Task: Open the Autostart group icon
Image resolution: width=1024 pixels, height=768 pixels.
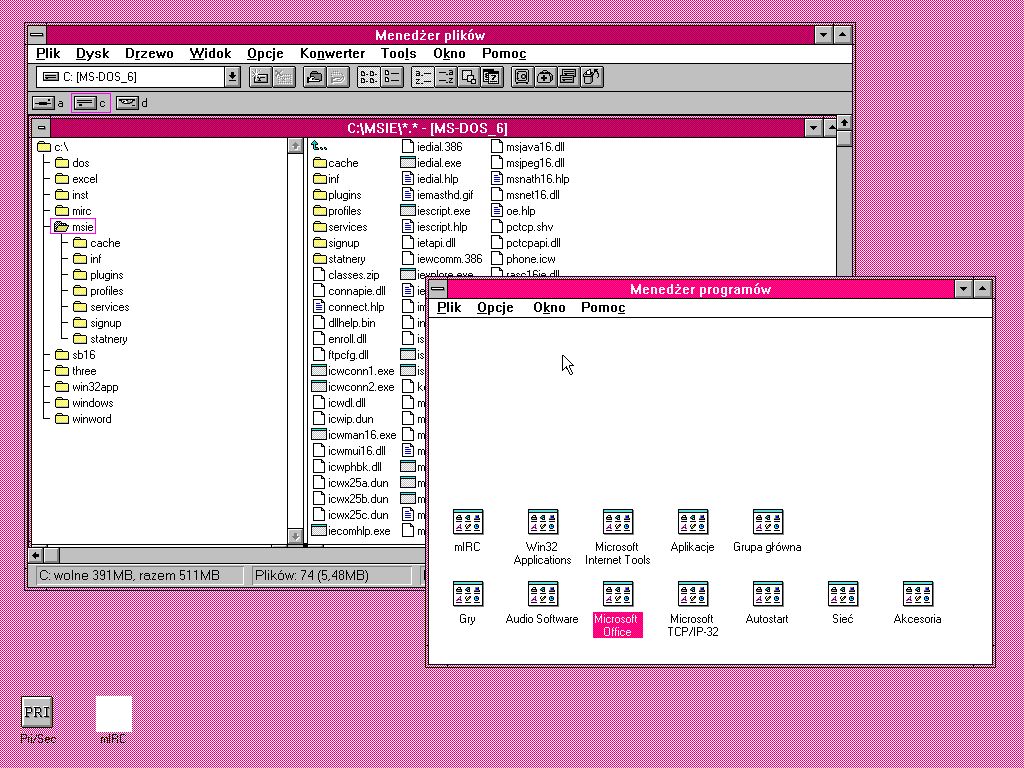Action: (x=767, y=593)
